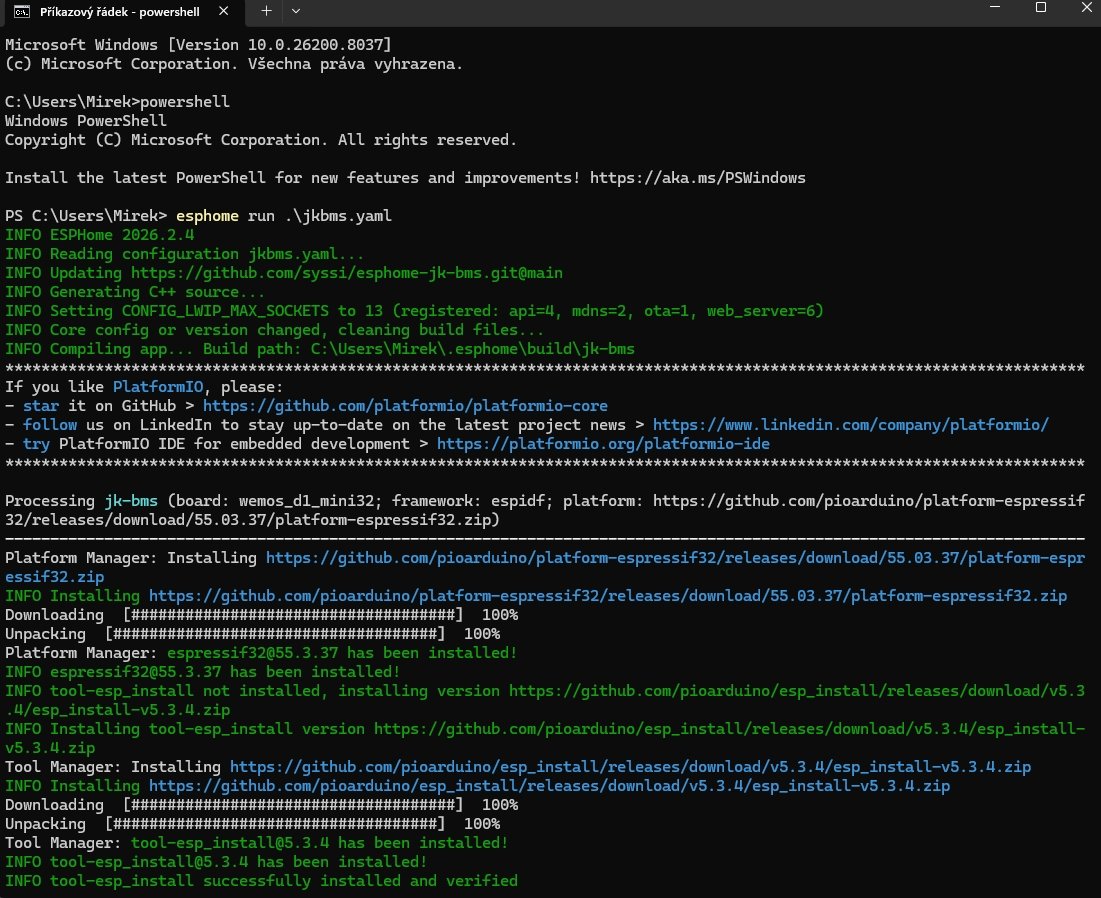Open the syssi/esphome-jk-bms.git@main URL
The image size is (1101, 898).
346,272
